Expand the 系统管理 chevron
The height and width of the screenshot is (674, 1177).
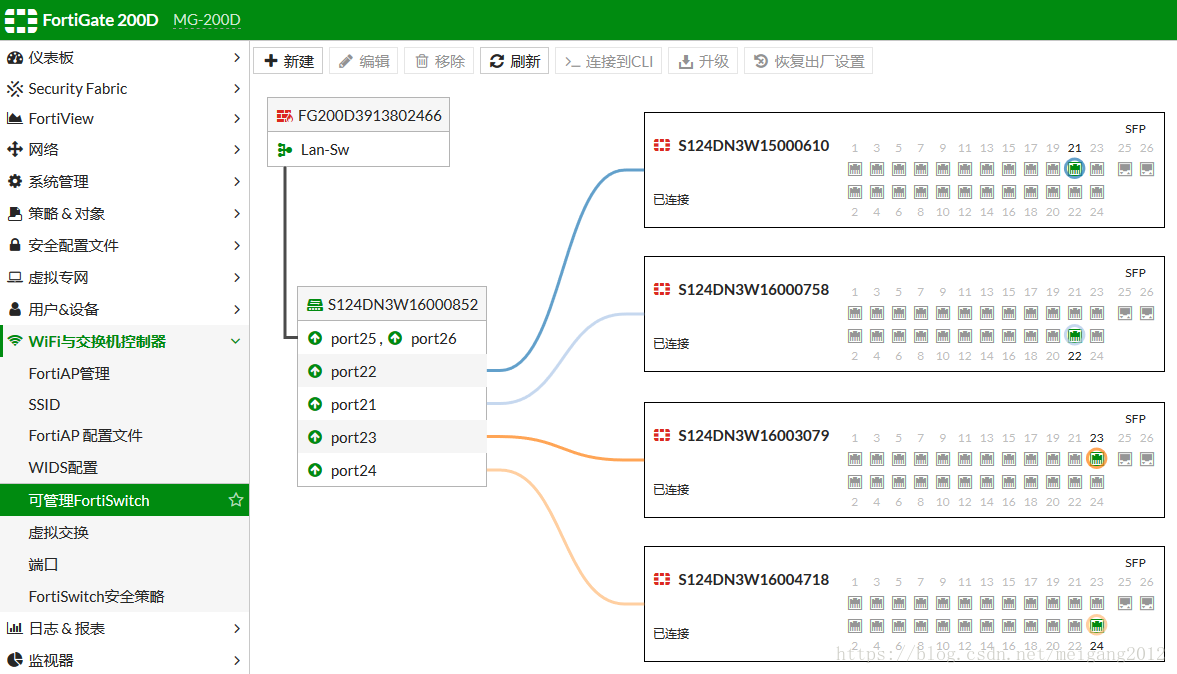click(x=236, y=181)
